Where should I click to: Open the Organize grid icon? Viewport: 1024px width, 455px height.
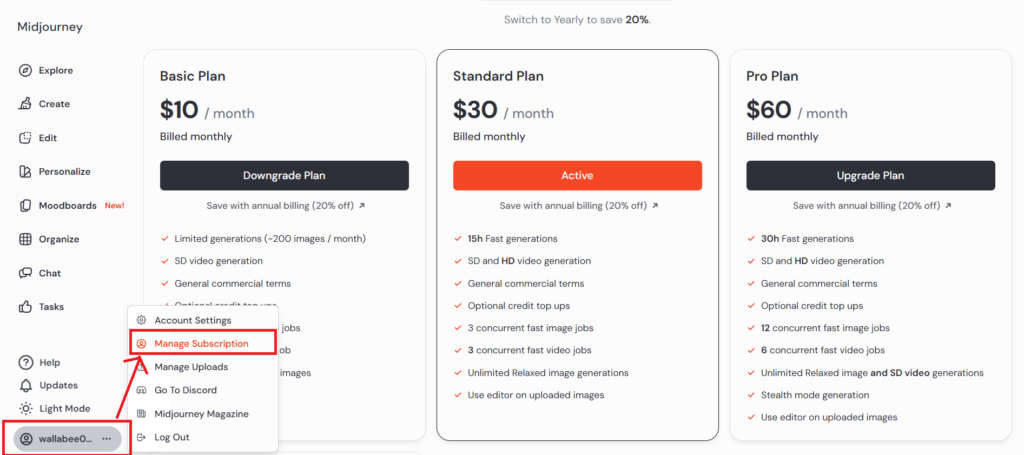(x=25, y=239)
